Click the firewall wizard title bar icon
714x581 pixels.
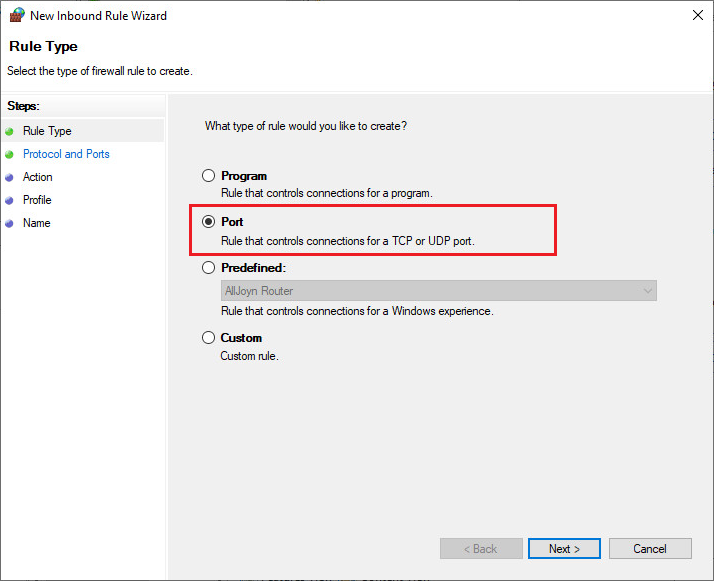pos(15,16)
